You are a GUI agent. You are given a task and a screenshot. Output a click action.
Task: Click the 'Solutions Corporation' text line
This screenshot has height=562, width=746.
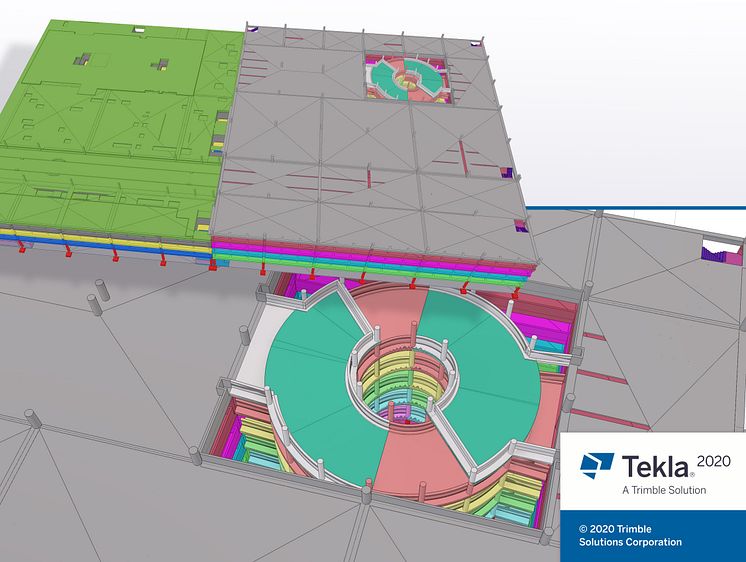[630, 542]
